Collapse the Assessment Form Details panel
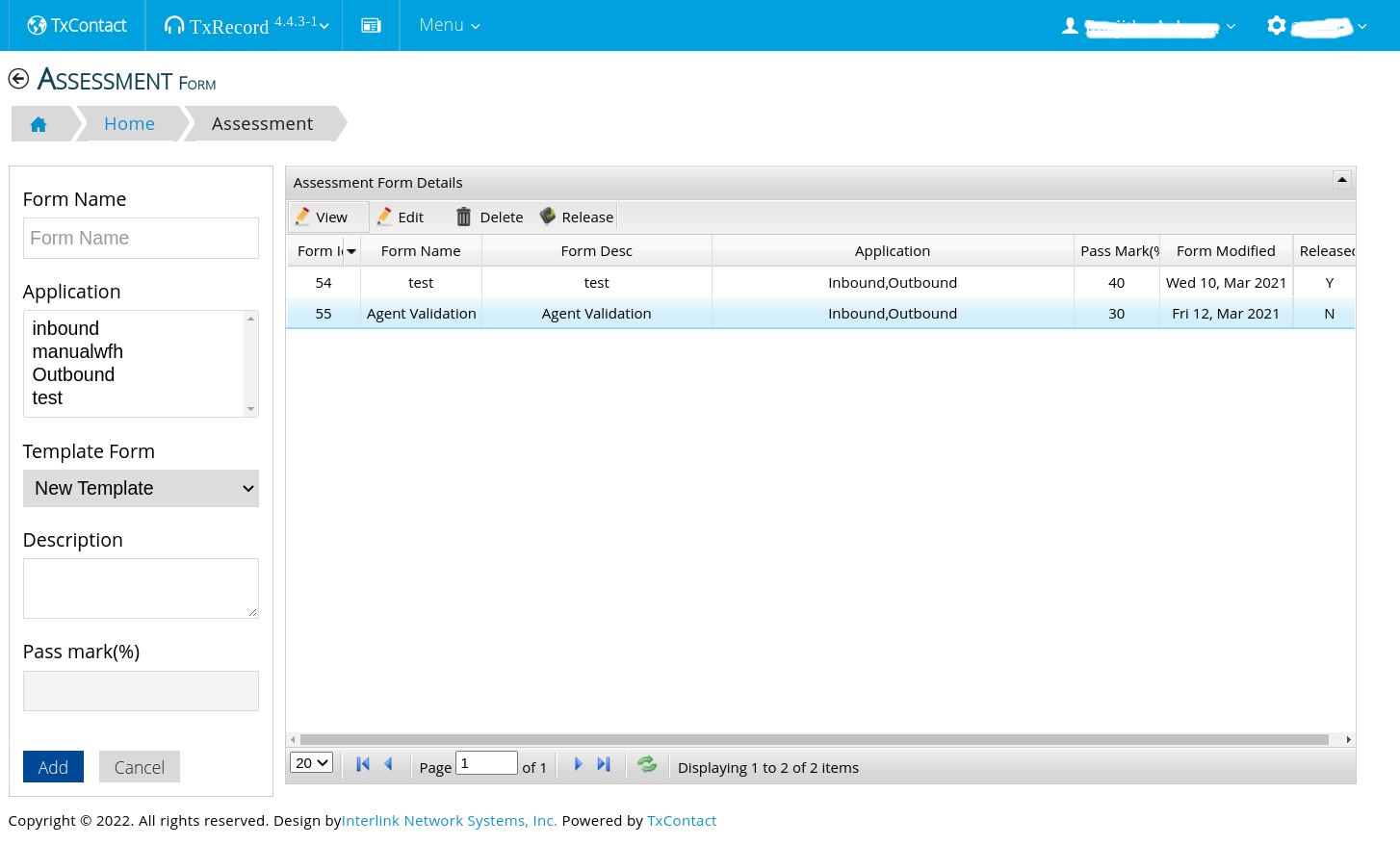 1342,180
